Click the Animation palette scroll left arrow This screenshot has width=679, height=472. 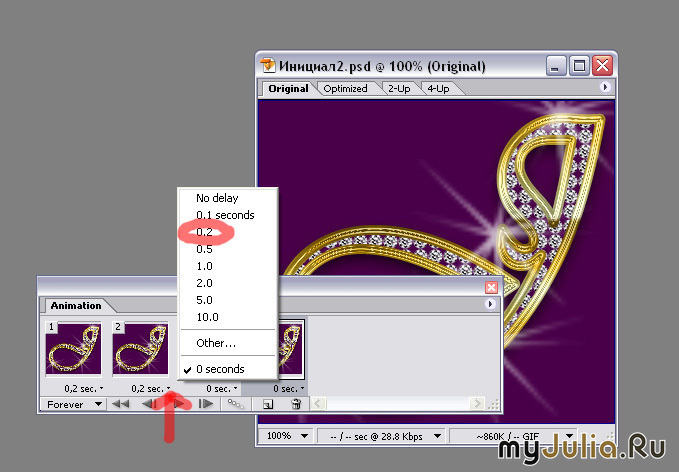[x=317, y=404]
